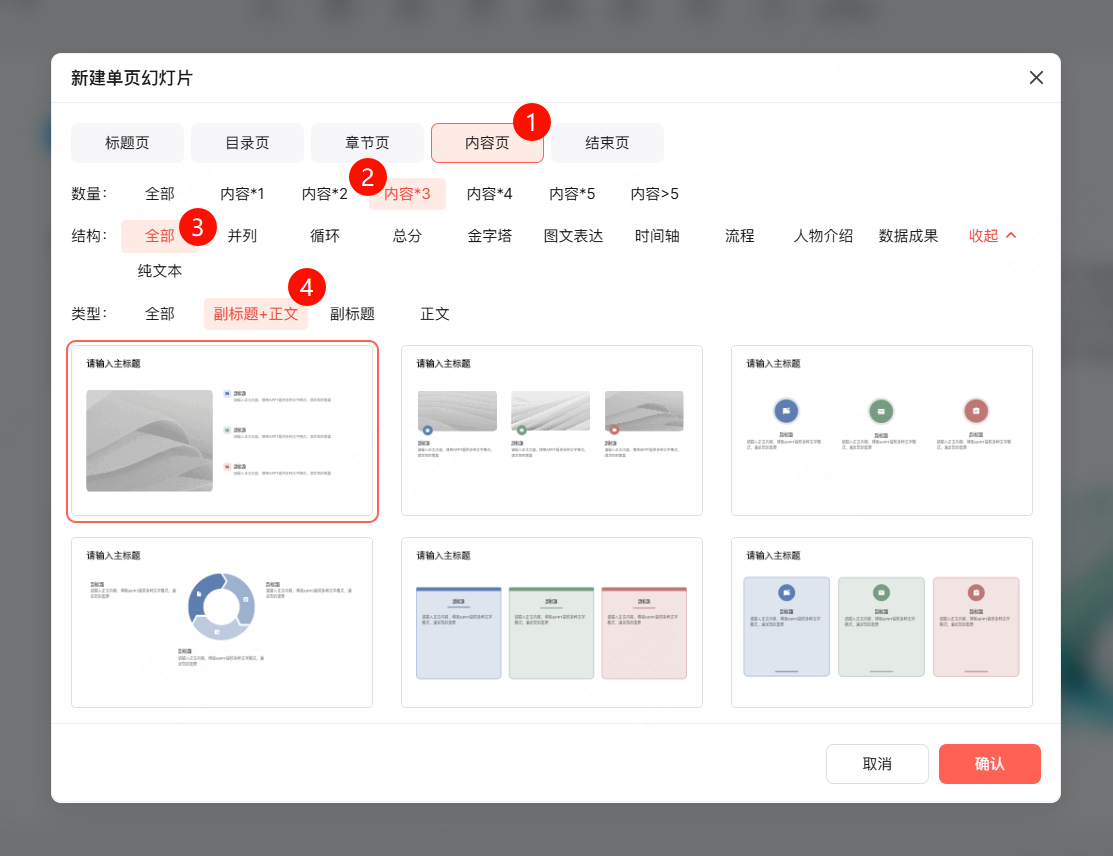Select 全部 in the 数量 row
Viewport: 1113px width, 856px height.
[160, 194]
